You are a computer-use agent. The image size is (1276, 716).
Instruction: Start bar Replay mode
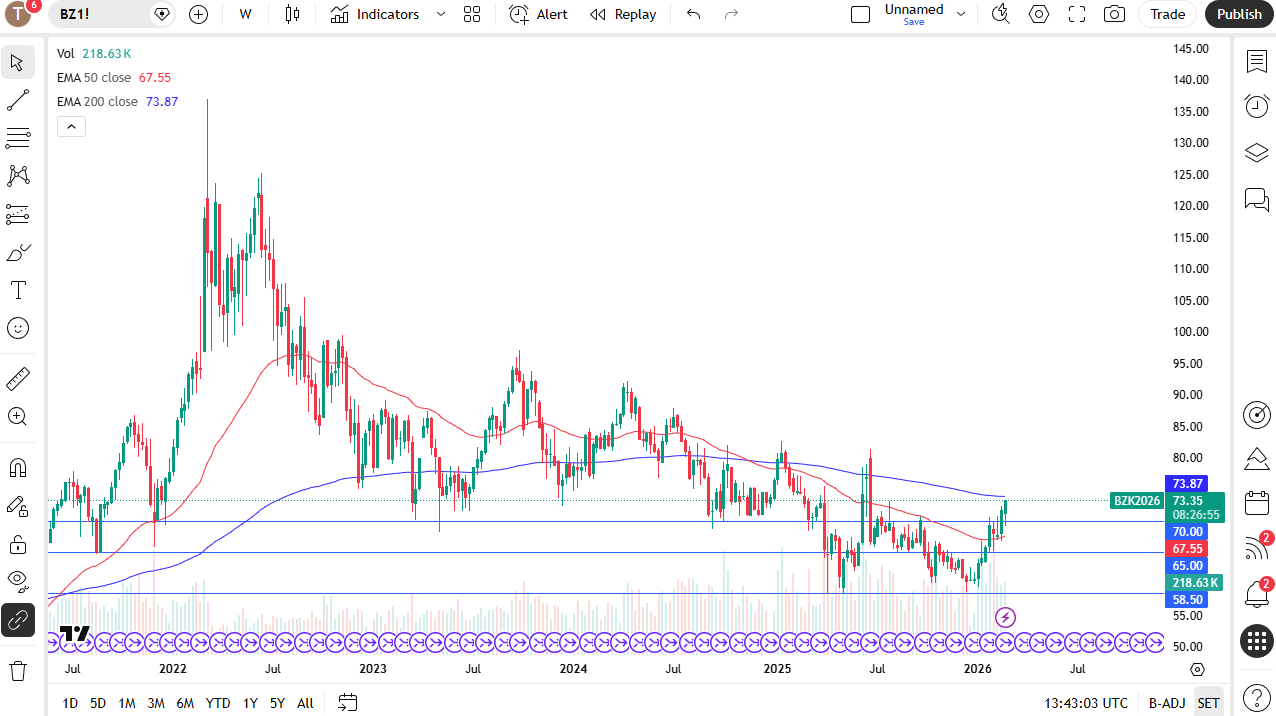point(623,14)
